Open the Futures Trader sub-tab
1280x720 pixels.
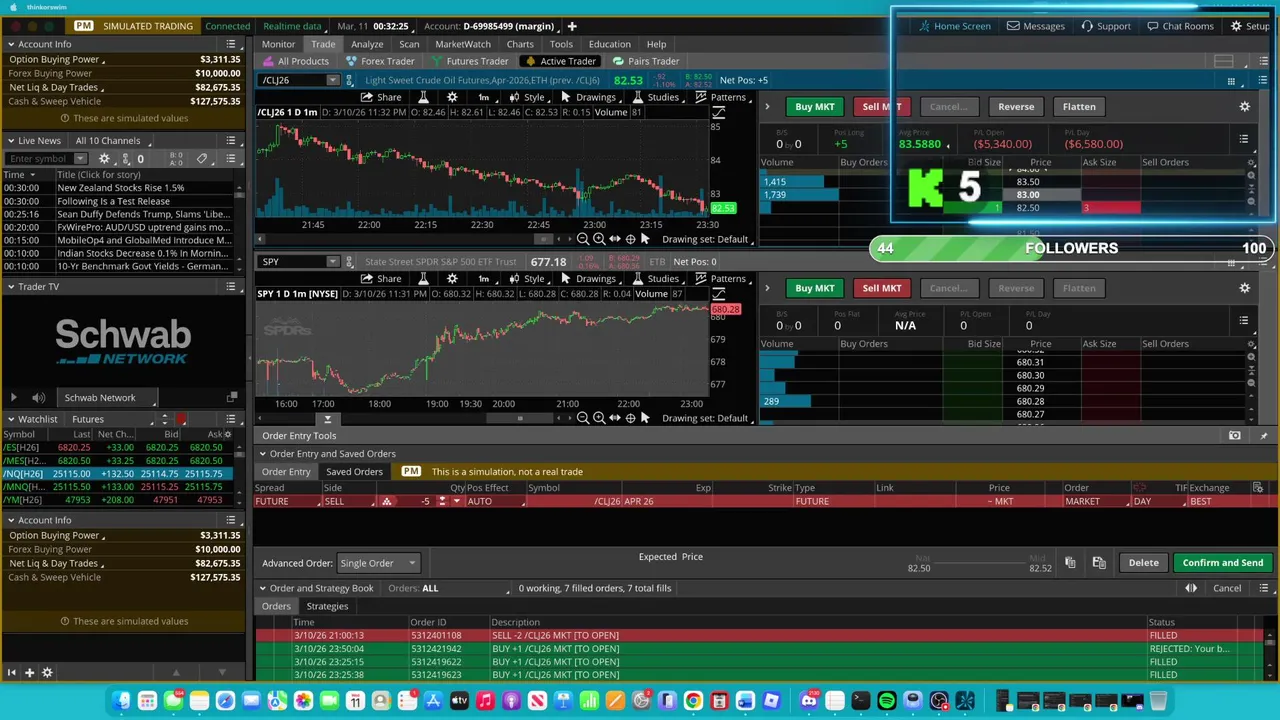pyautogui.click(x=469, y=61)
